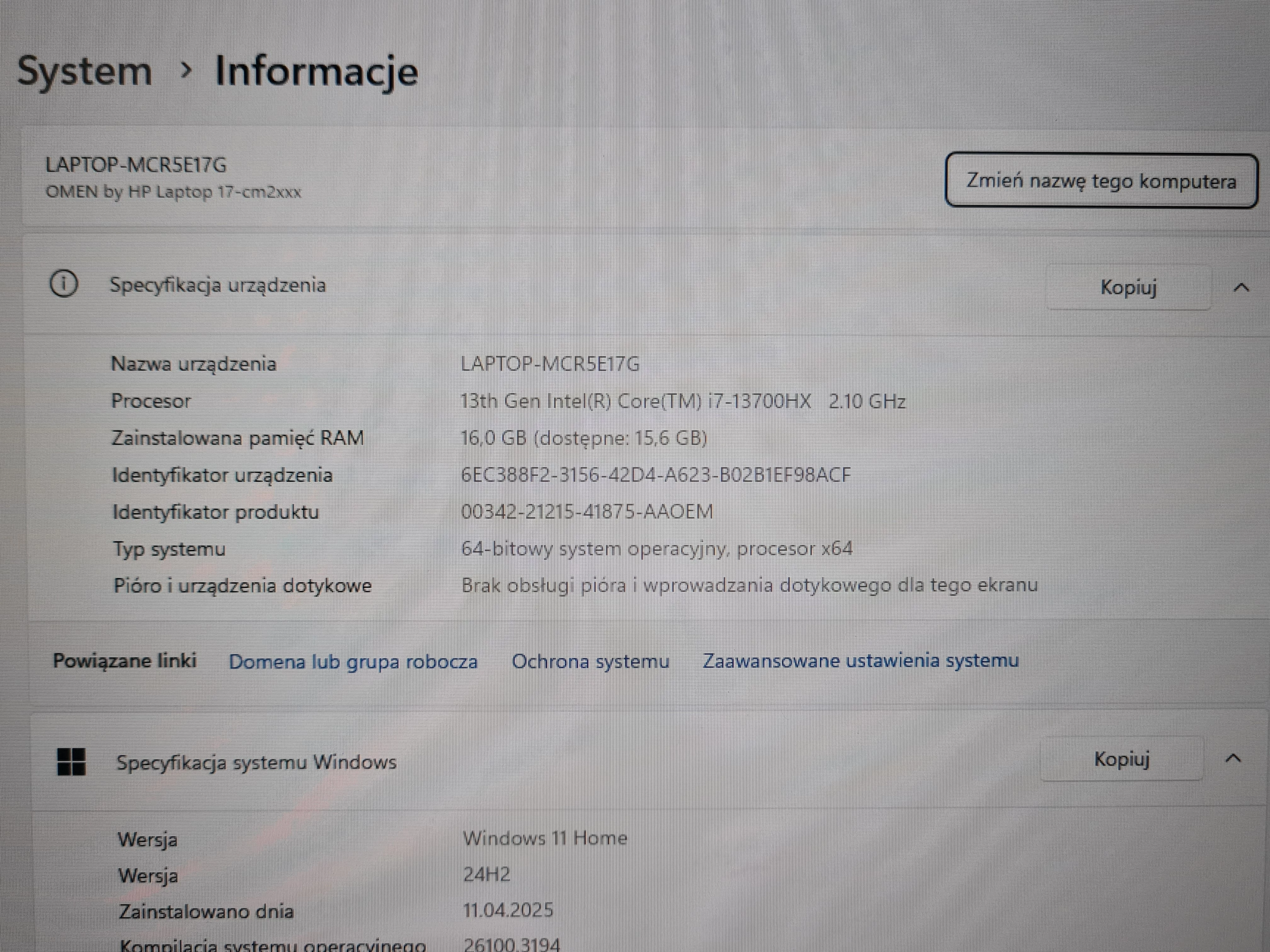1270x952 pixels.
Task: Open Ochrona systemu link
Action: pos(590,661)
